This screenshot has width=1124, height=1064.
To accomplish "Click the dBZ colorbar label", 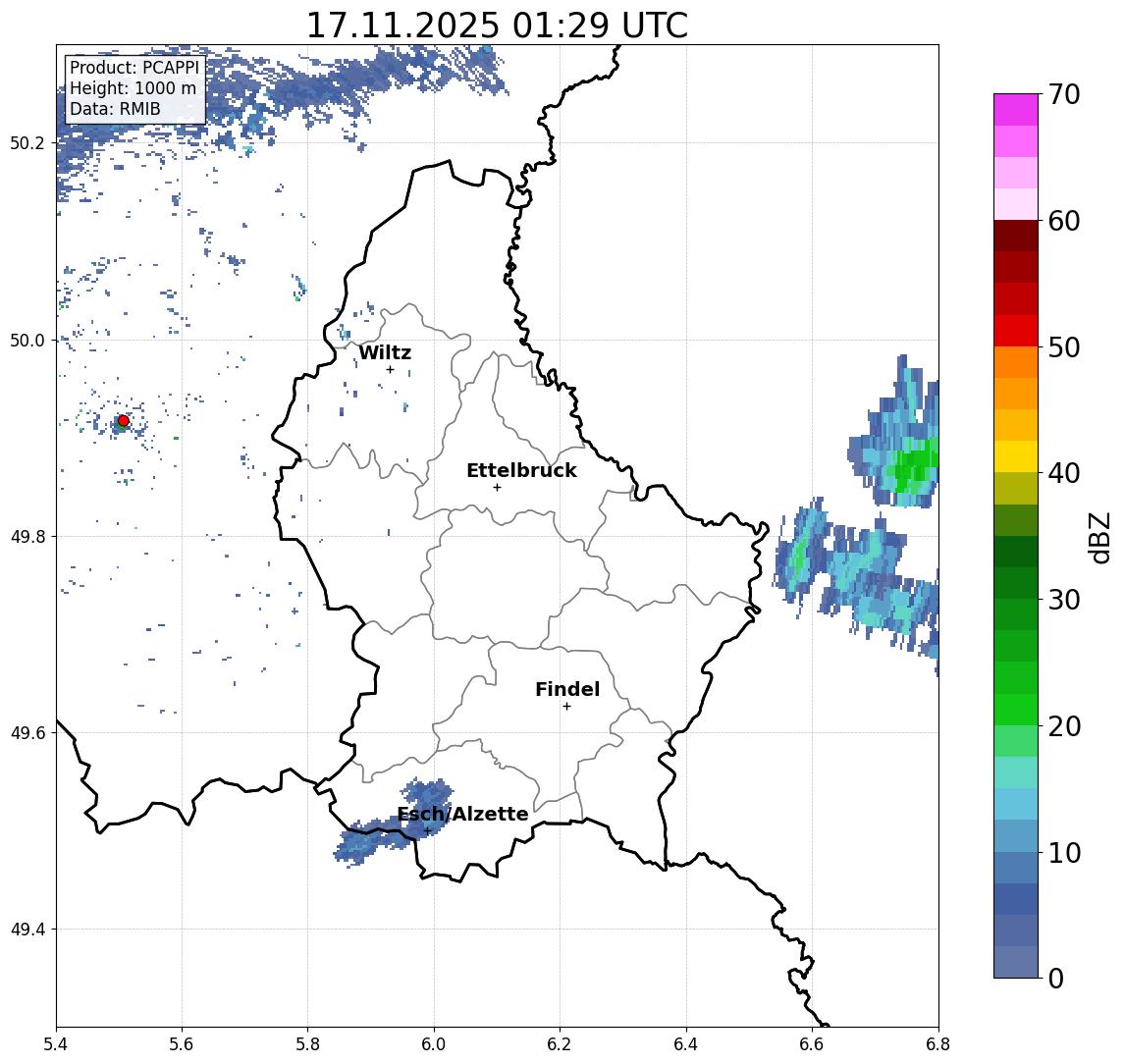I will (x=1099, y=538).
